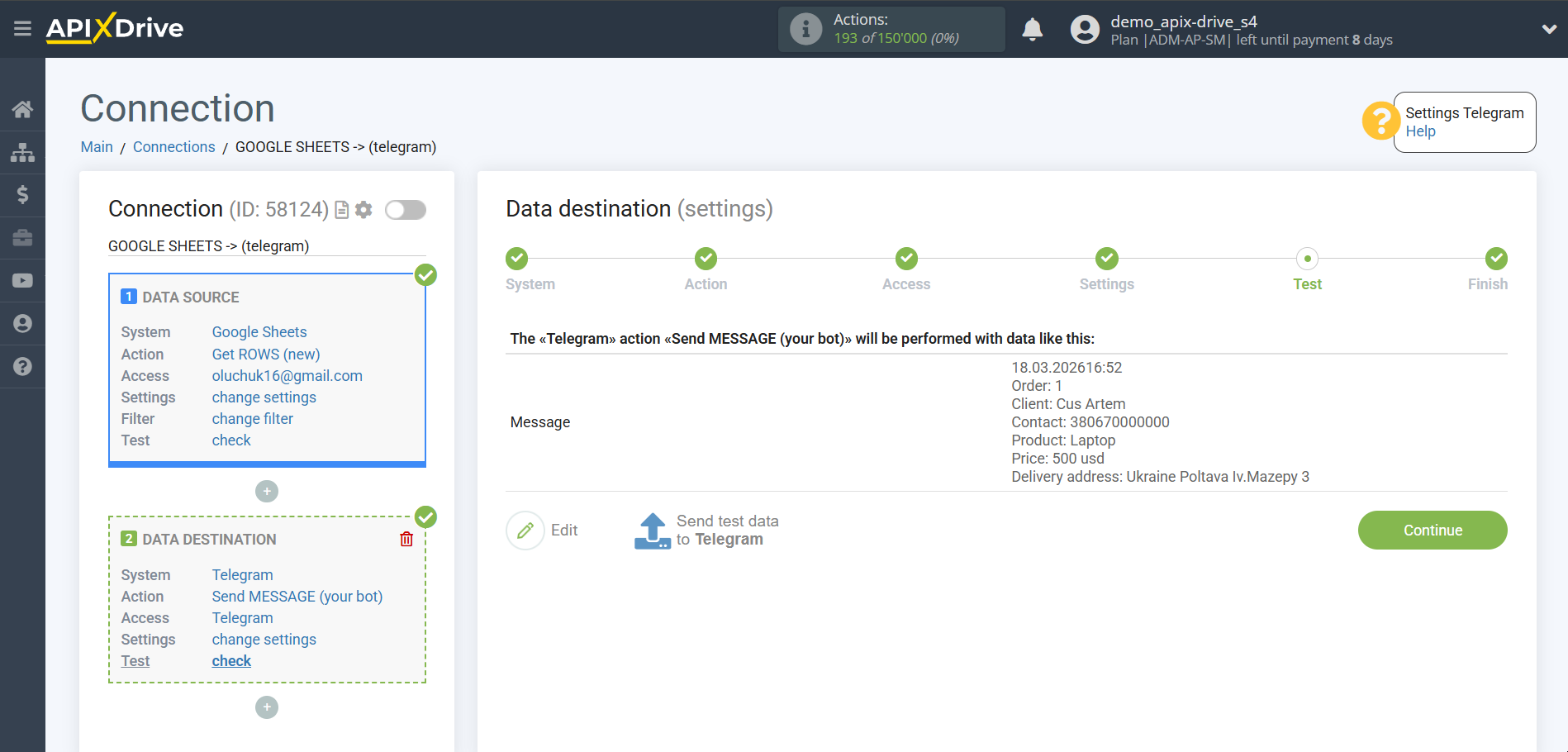Go to the Action step in the wizard
The image size is (1568, 752).
click(x=706, y=259)
